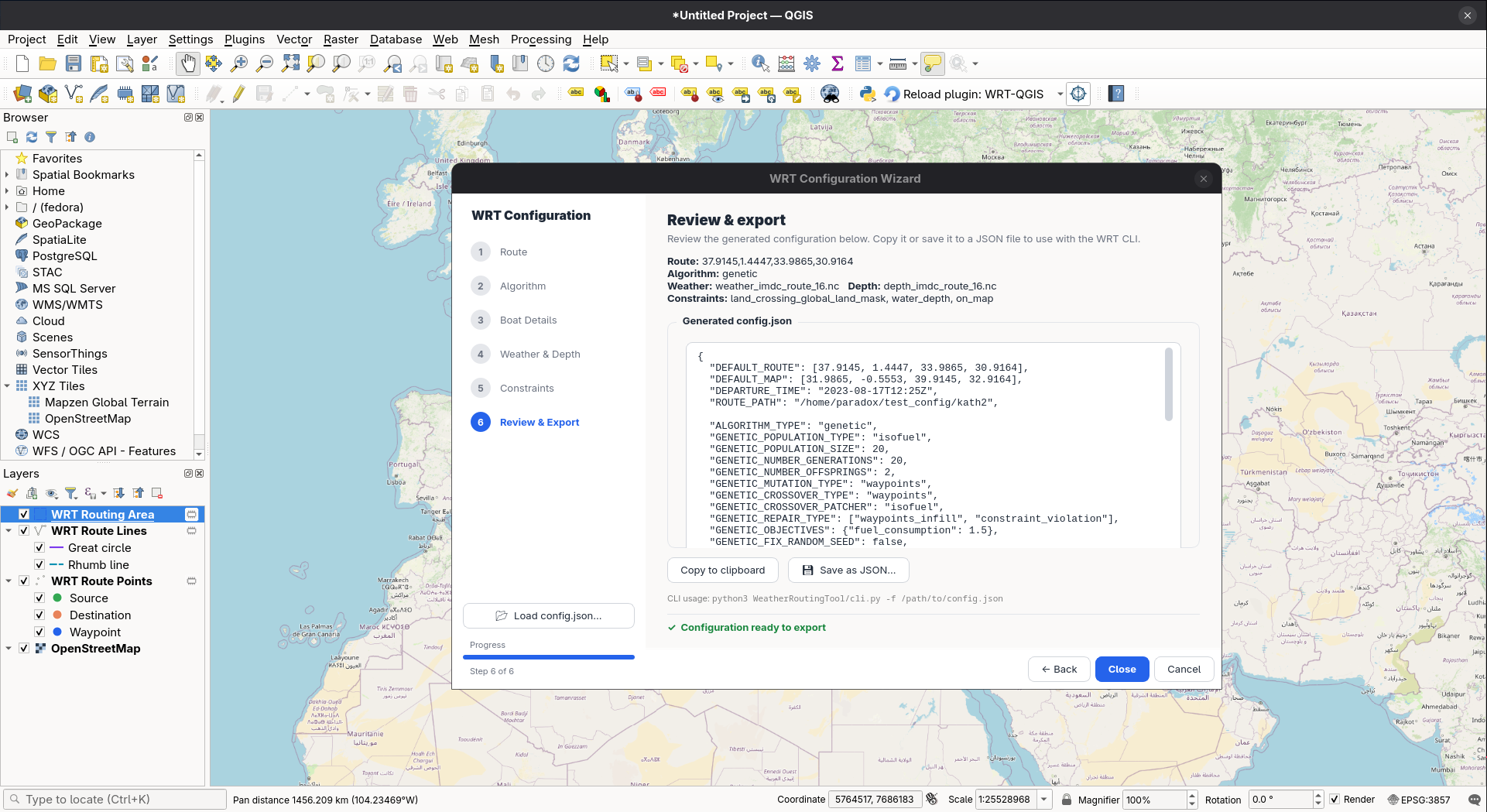The image size is (1487, 812).
Task: Click the New Project icon
Action: pos(22,63)
